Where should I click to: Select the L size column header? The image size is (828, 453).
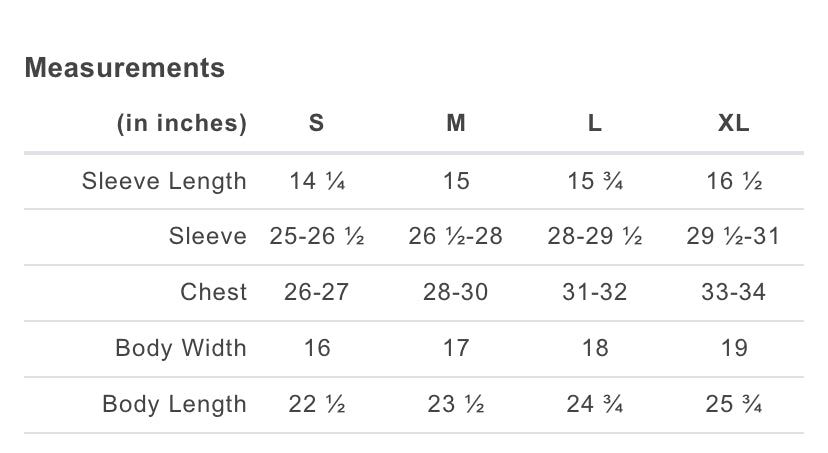pos(595,124)
